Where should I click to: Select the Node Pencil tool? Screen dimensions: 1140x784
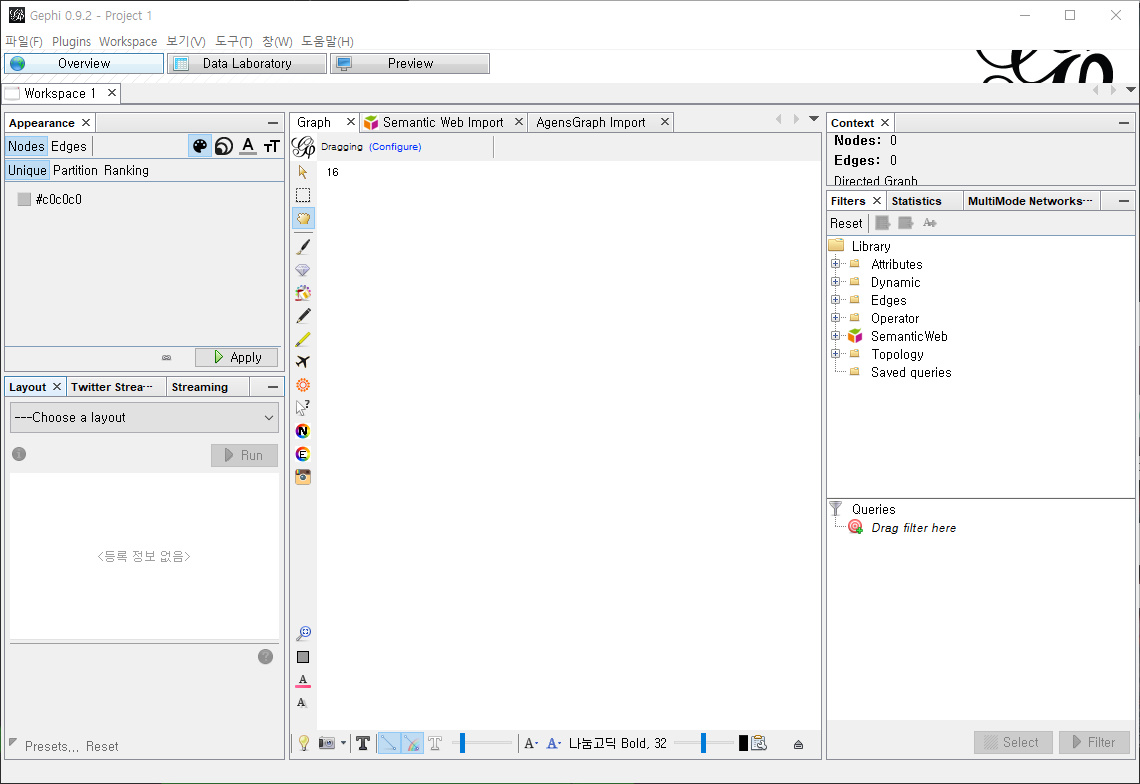pos(303,316)
